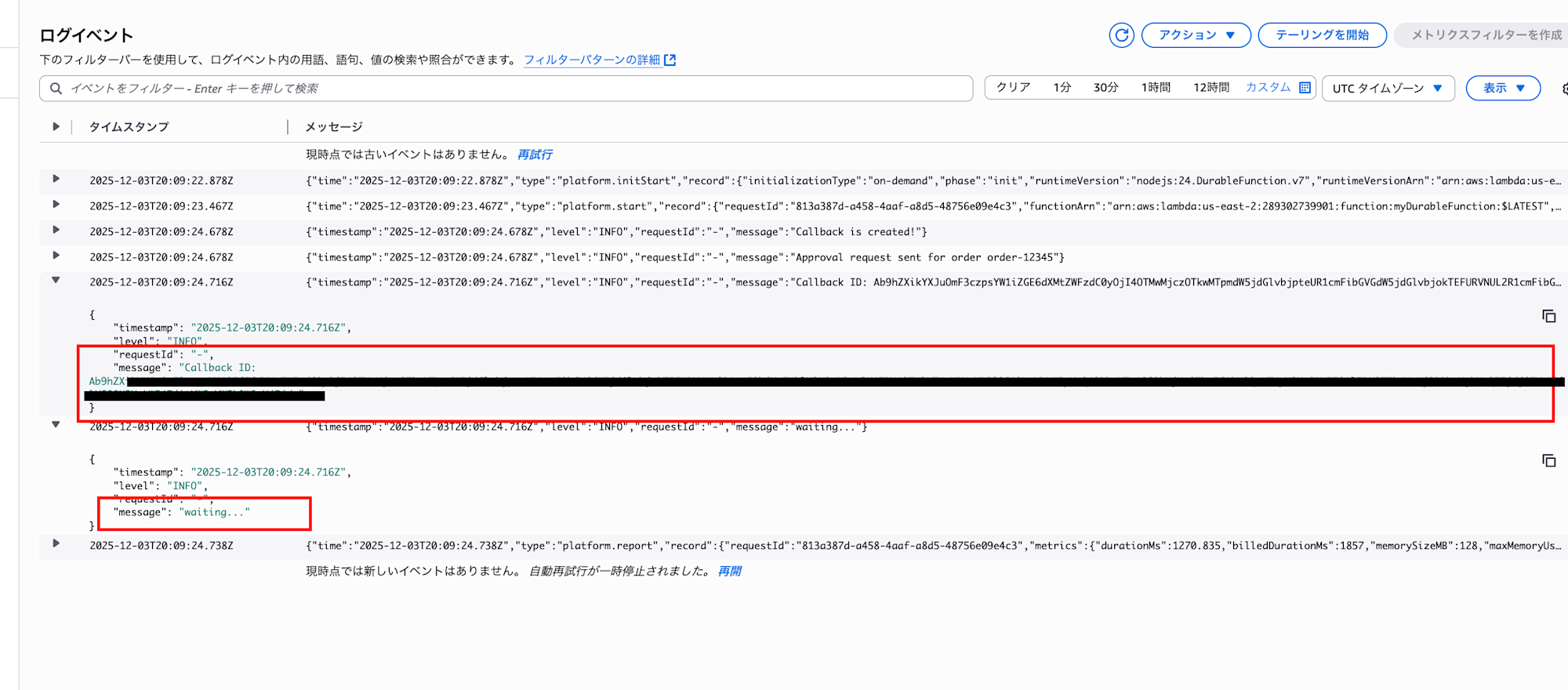Click the platform.report message text
This screenshot has width=1568, height=690.
click(933, 546)
